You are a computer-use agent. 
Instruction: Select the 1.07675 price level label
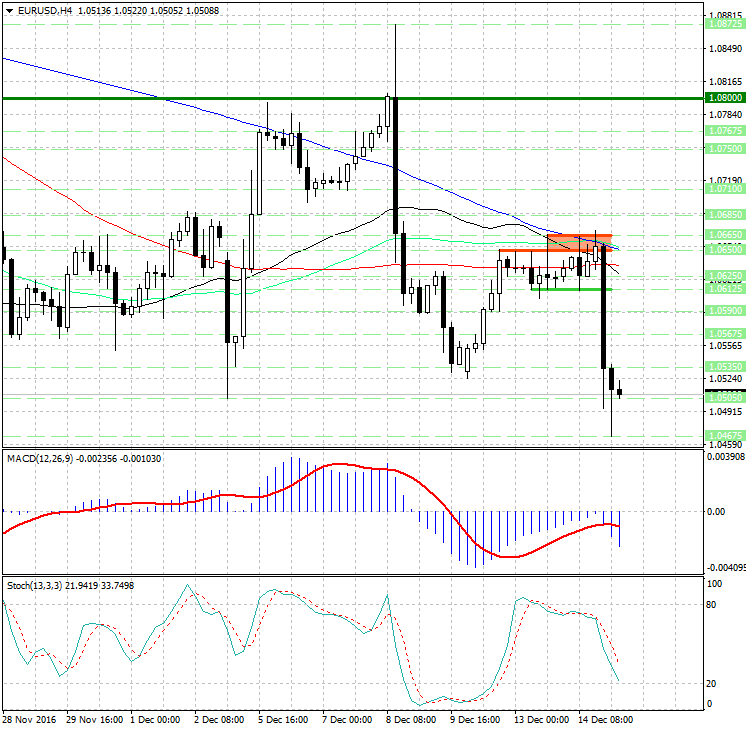coord(725,131)
